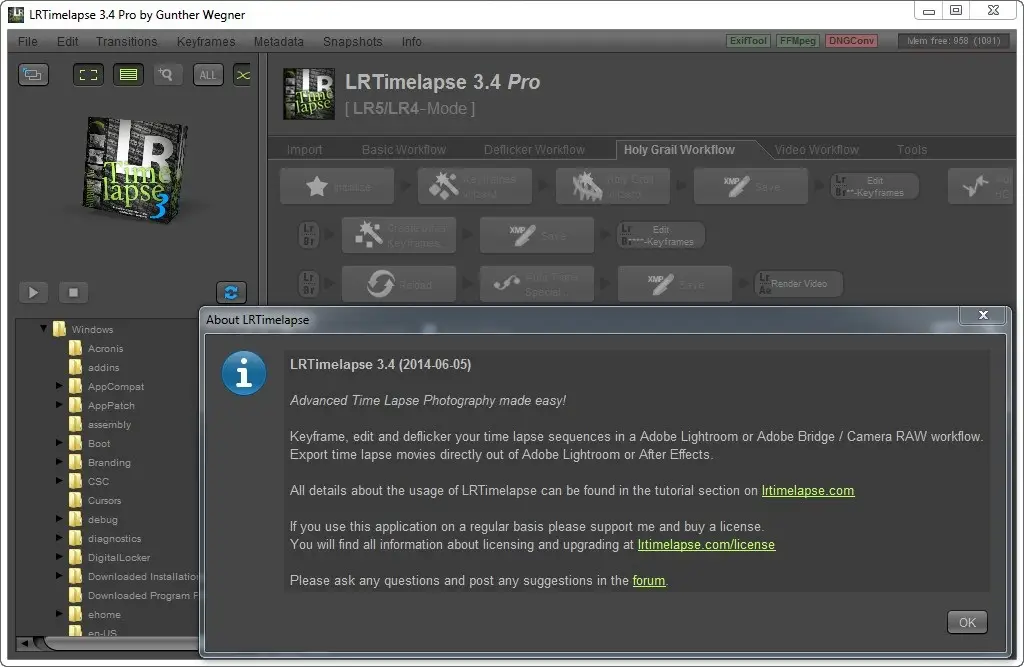Image resolution: width=1024 pixels, height=667 pixels.
Task: Click the second-row XMP Save button
Action: (x=537, y=235)
